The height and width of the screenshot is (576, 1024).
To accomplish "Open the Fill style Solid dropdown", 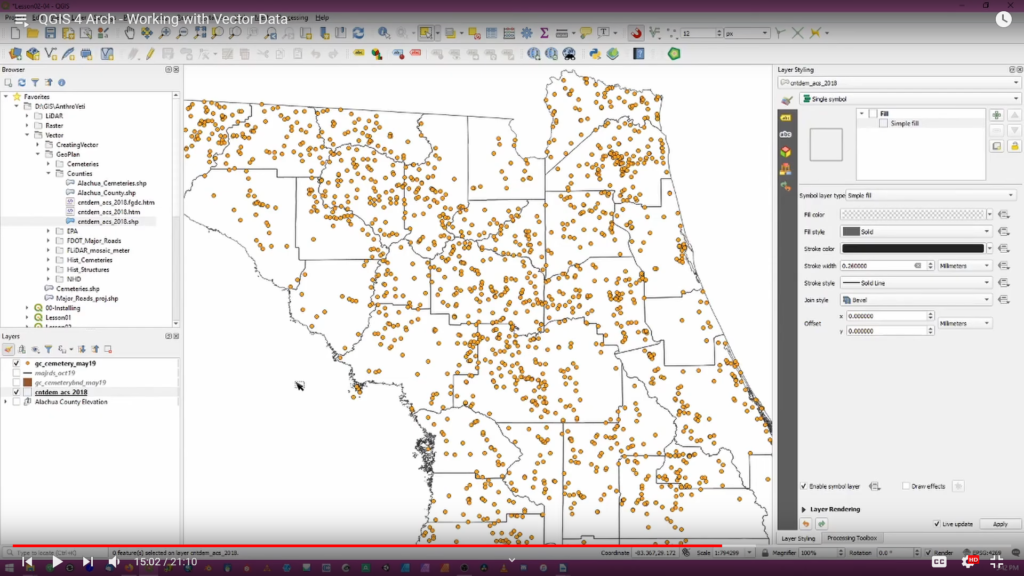I will click(x=916, y=232).
